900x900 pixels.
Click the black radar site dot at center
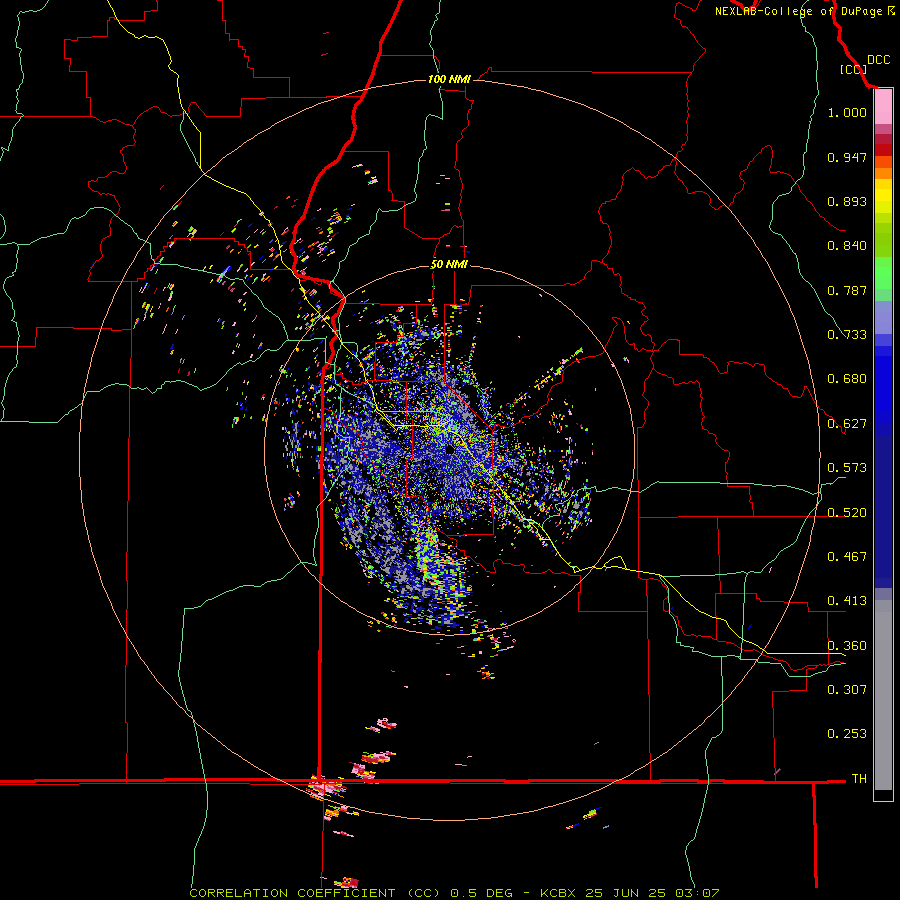pos(451,451)
